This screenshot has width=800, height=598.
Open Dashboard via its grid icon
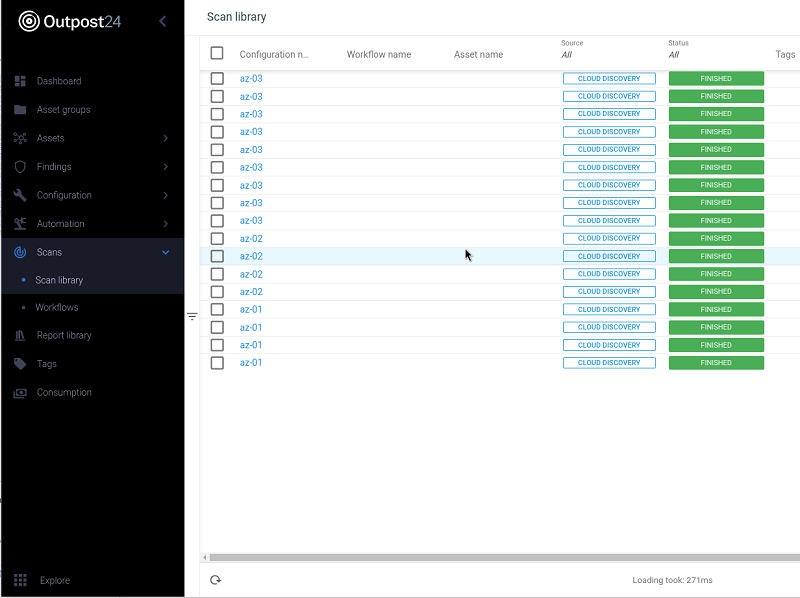(20, 81)
